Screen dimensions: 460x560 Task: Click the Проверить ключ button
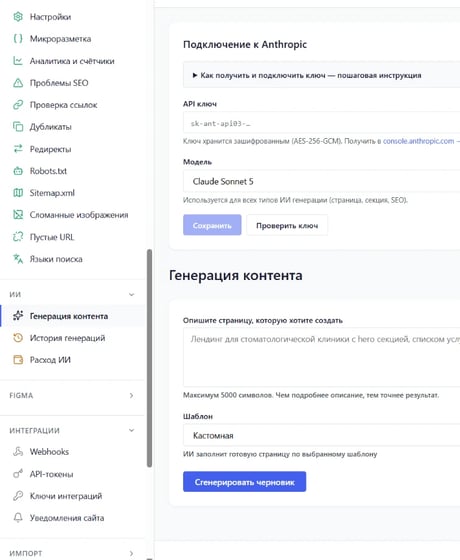coord(287,225)
